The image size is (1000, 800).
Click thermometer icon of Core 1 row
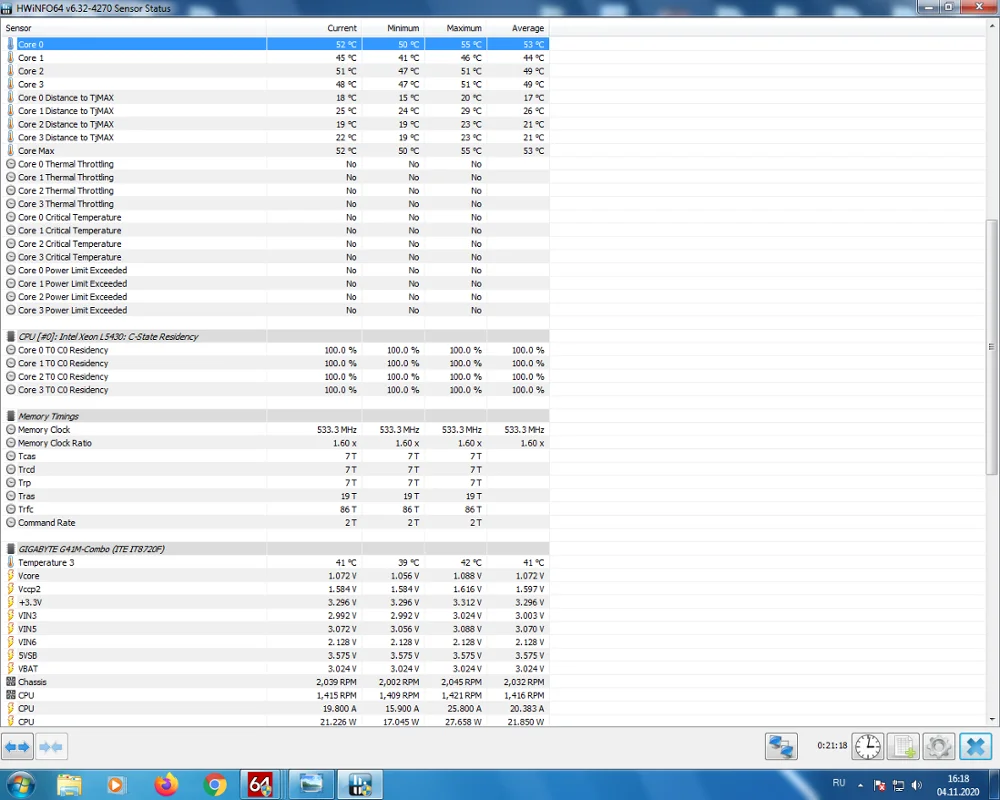10,57
